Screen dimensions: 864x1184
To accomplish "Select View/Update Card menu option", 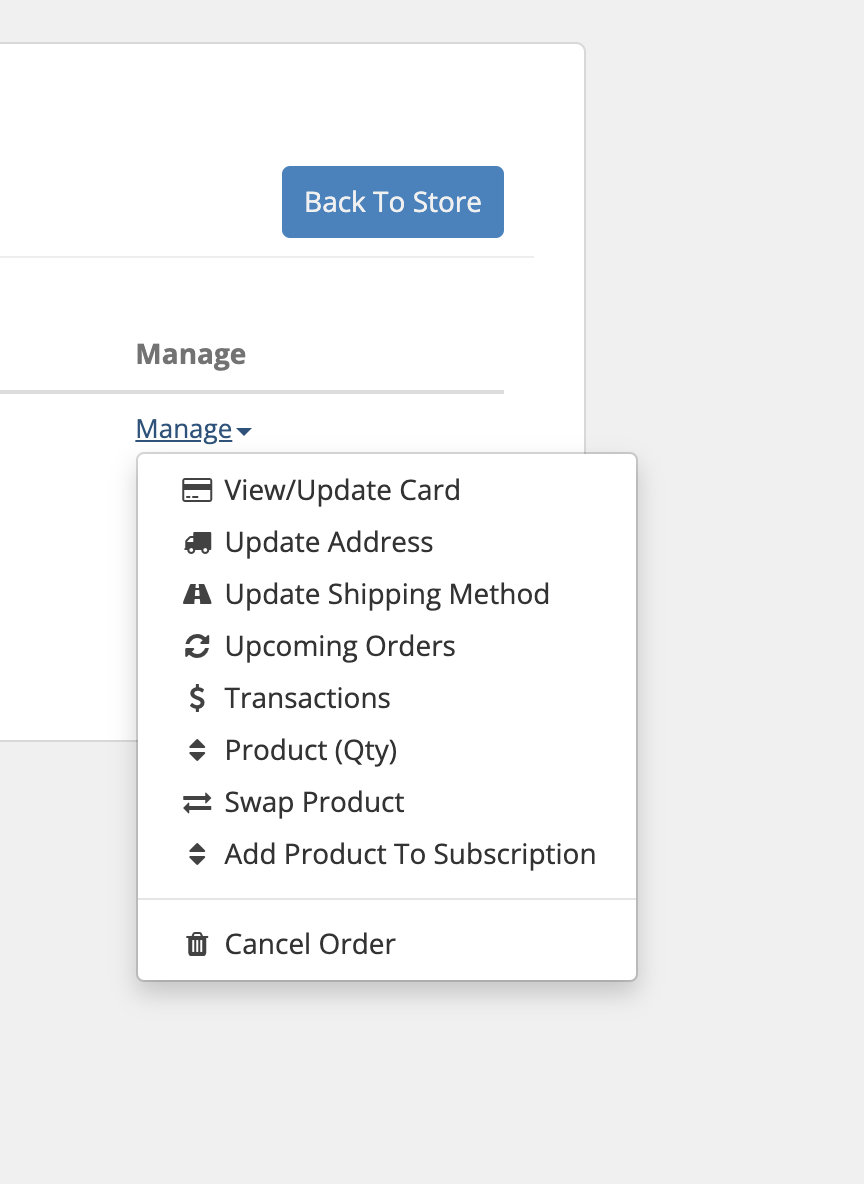I will [x=342, y=491].
